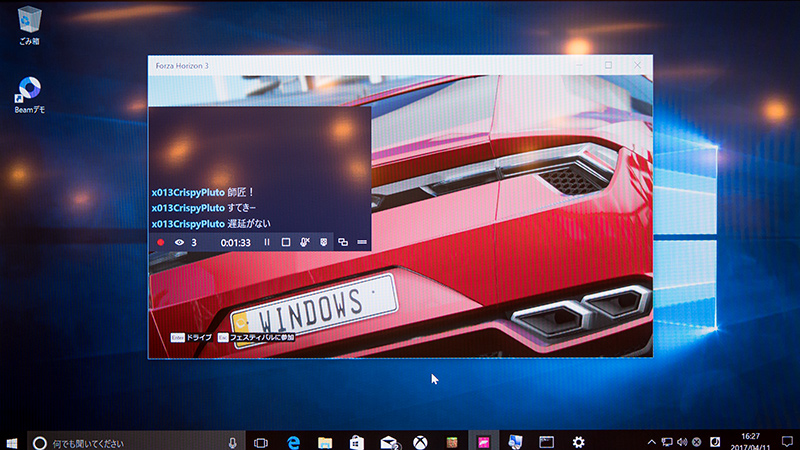Open the taskbar icon right of Forza
Image resolution: width=800 pixels, height=450 pixels.
[515, 442]
